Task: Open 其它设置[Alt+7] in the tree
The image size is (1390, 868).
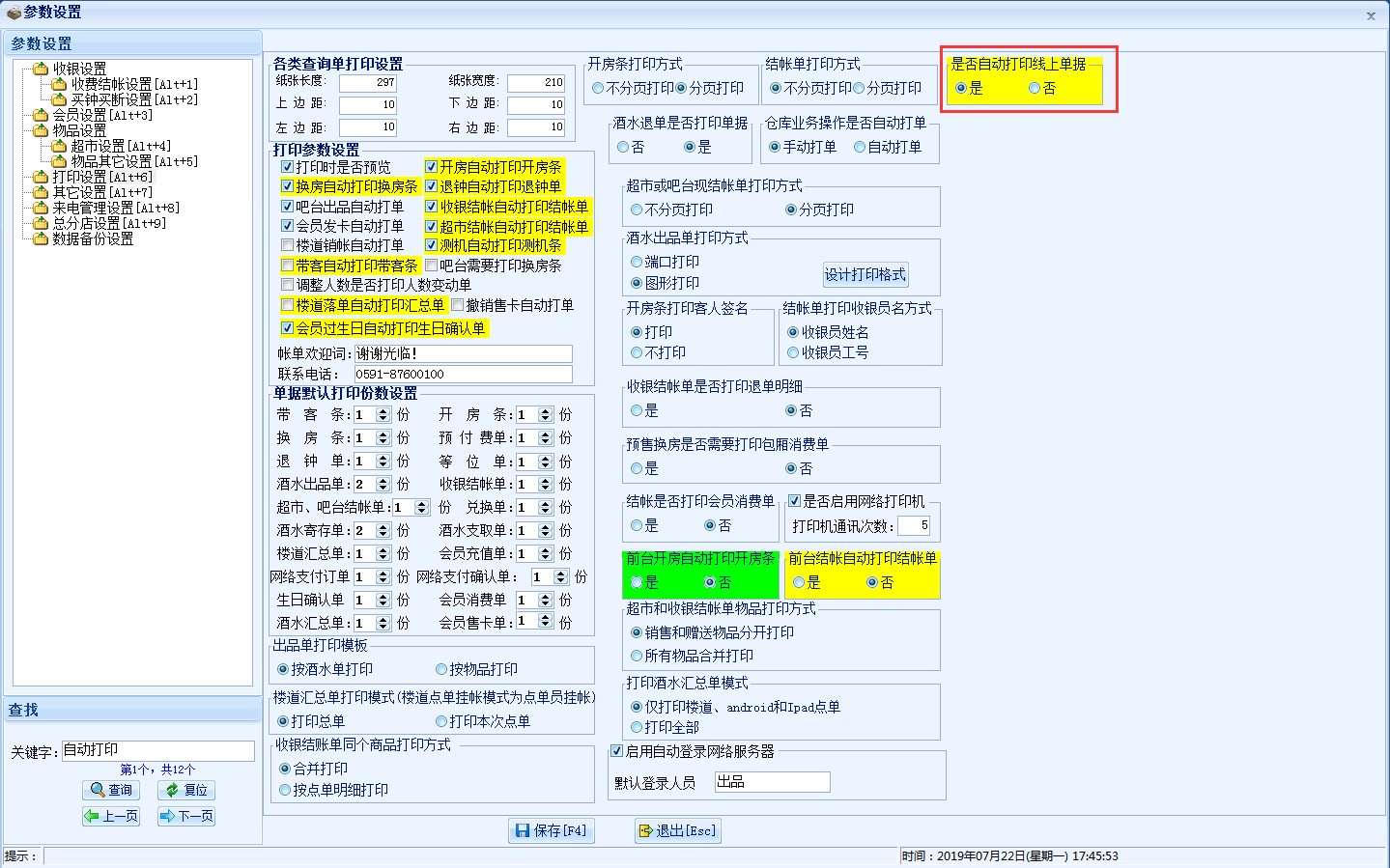Action: pyautogui.click(x=102, y=192)
